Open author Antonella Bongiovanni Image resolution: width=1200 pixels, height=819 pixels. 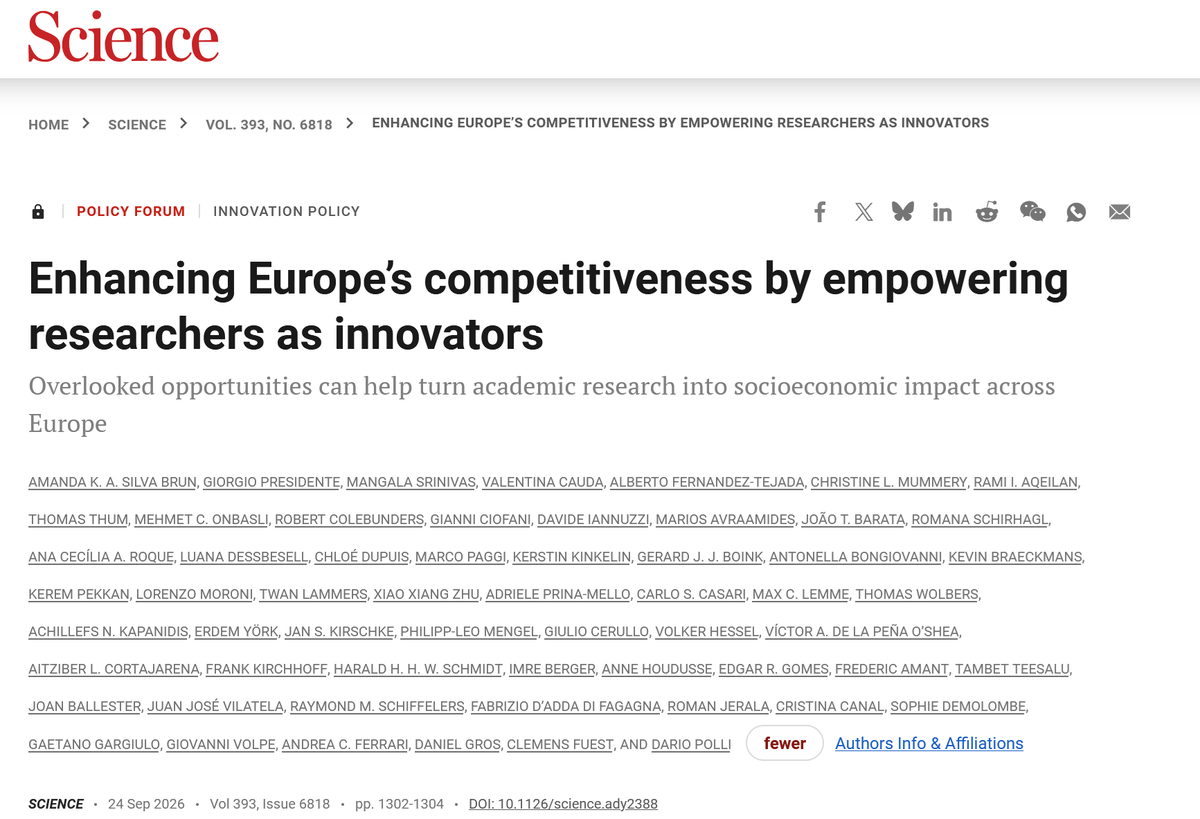coord(854,556)
